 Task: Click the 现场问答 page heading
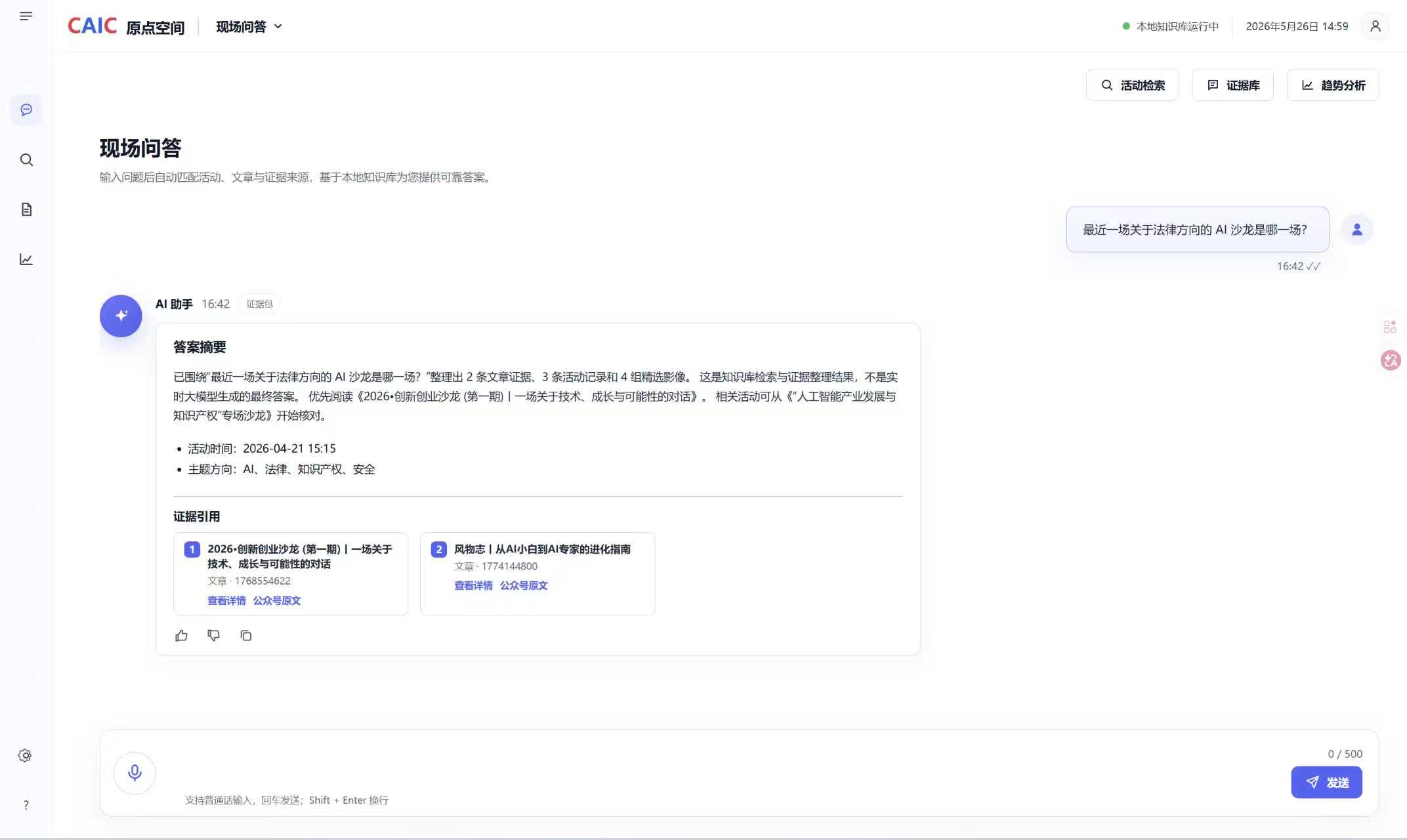coord(140,148)
